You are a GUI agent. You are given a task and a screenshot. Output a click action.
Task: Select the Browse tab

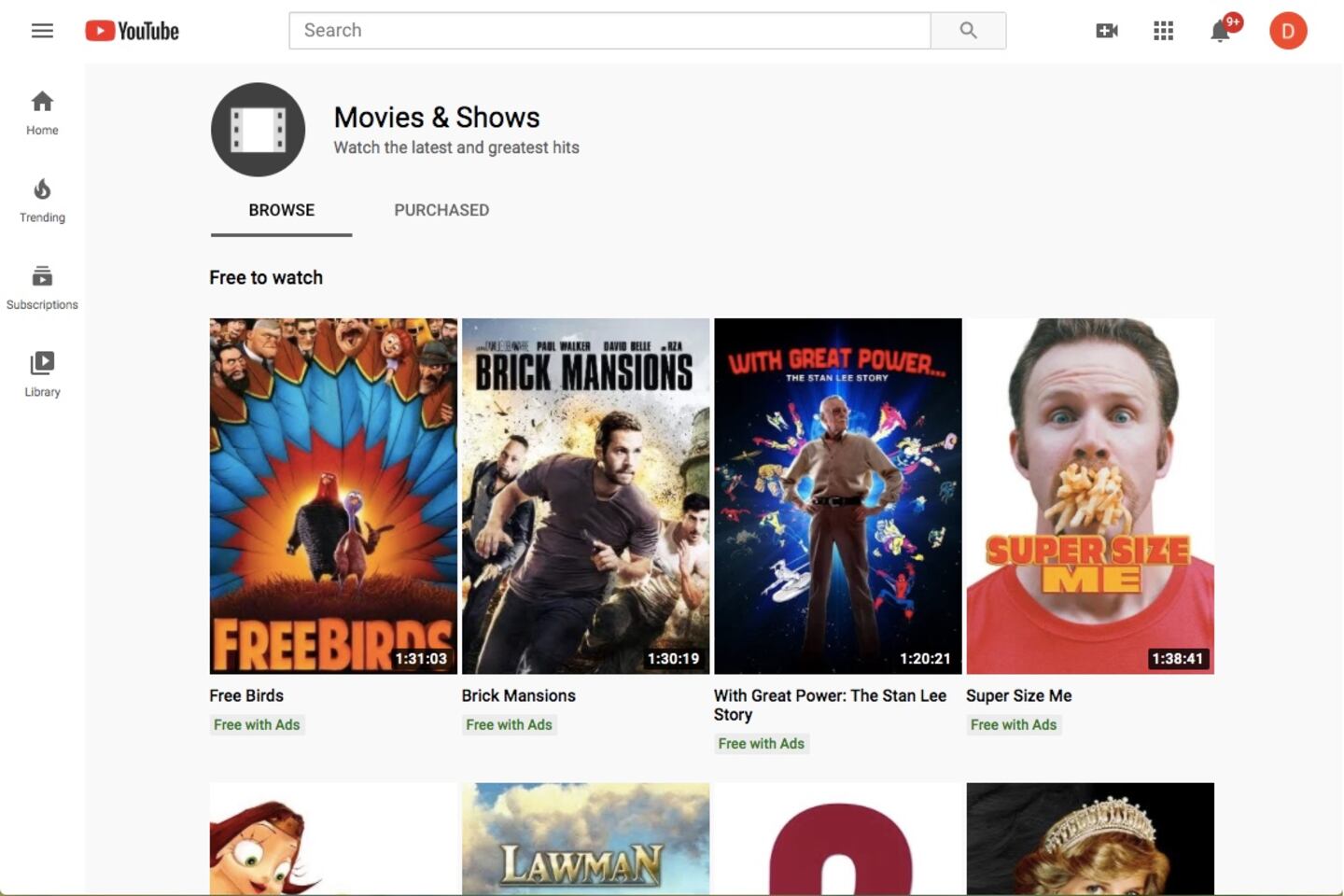point(281,210)
